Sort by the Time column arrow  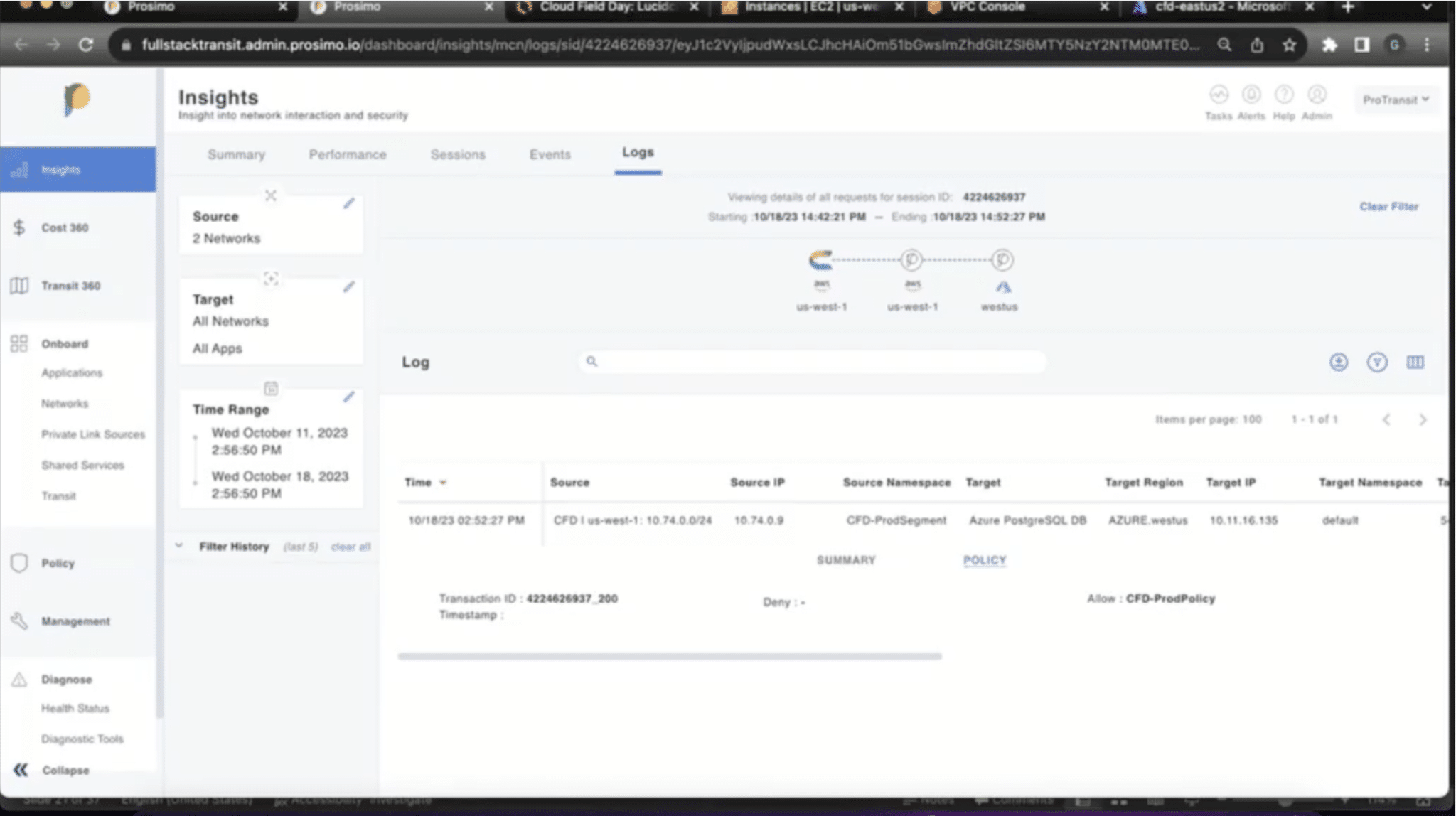pyautogui.click(x=443, y=483)
